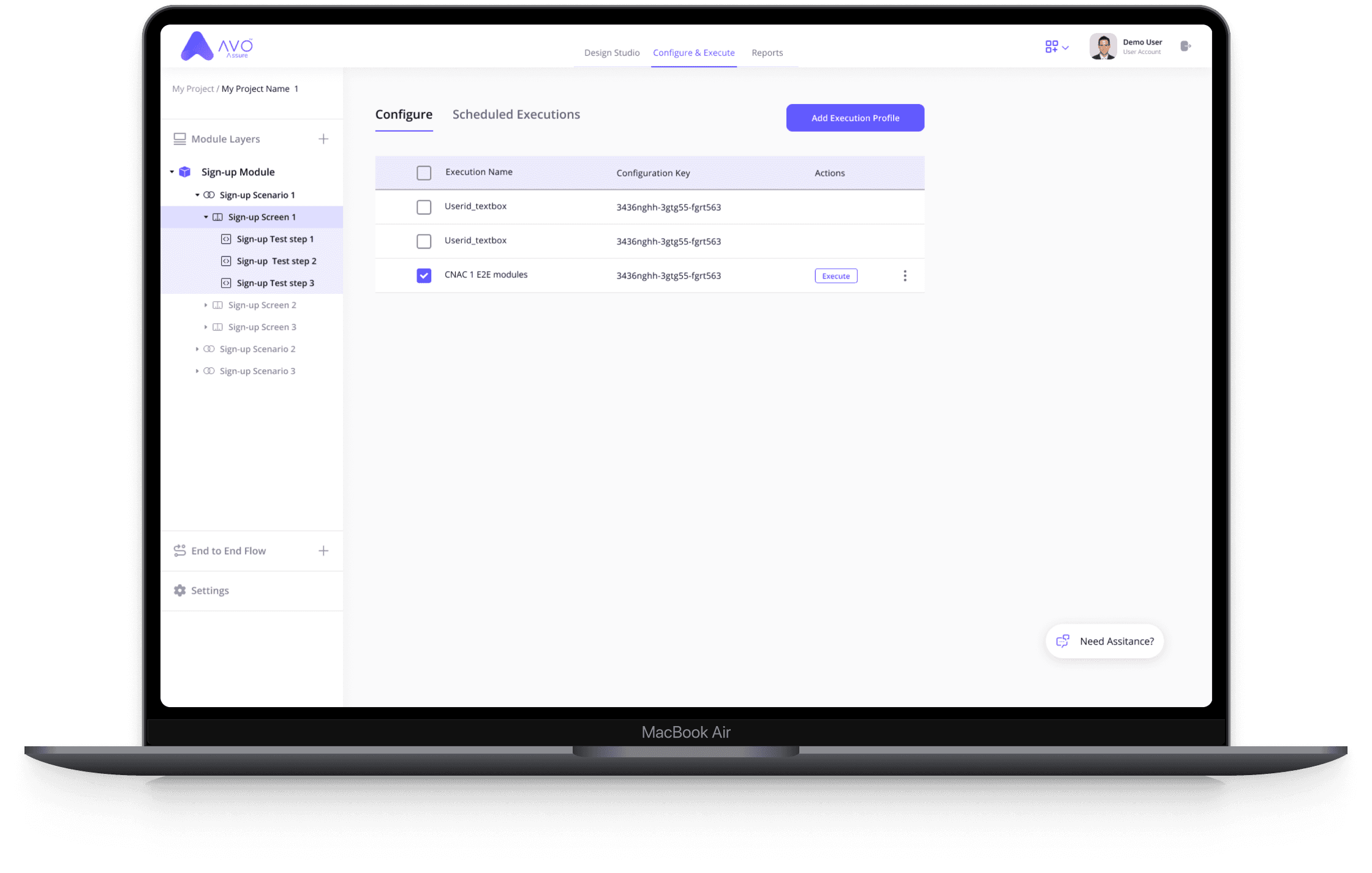This screenshot has width=1372, height=873.
Task: Toggle the select-all checkbox in table header
Action: (424, 173)
